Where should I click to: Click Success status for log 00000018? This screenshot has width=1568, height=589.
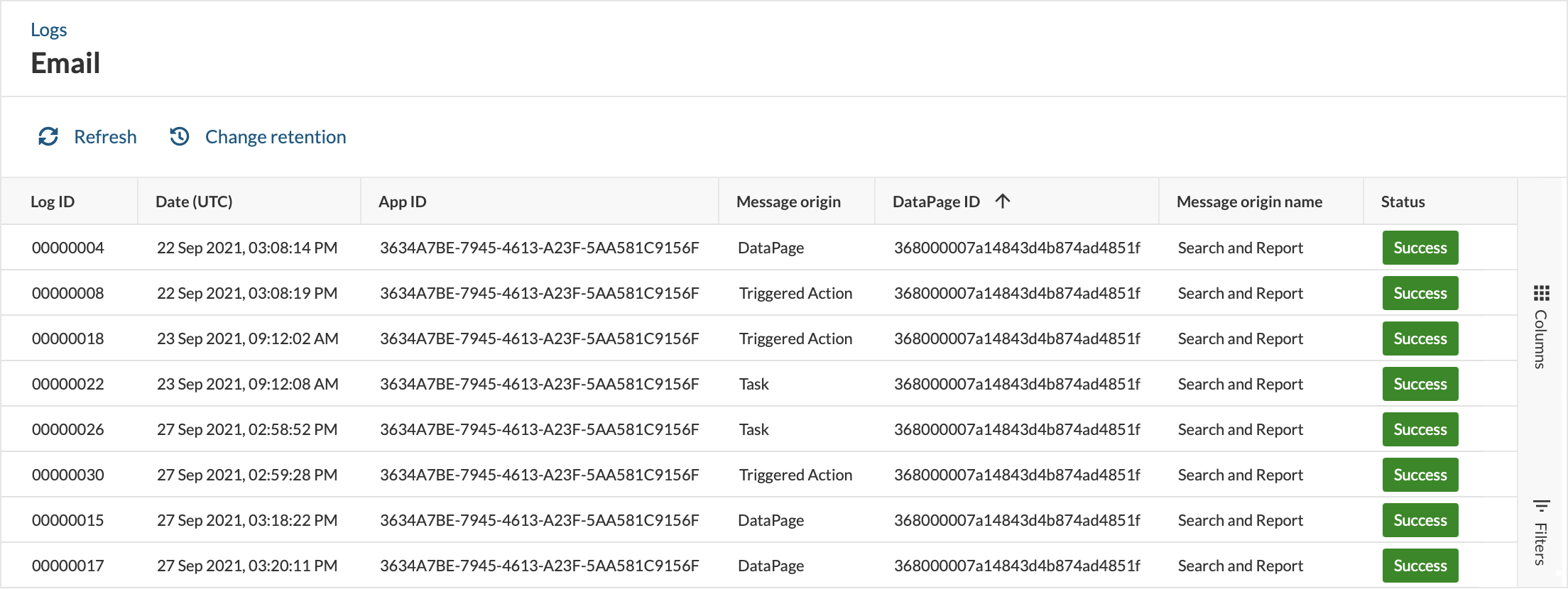[x=1420, y=338]
